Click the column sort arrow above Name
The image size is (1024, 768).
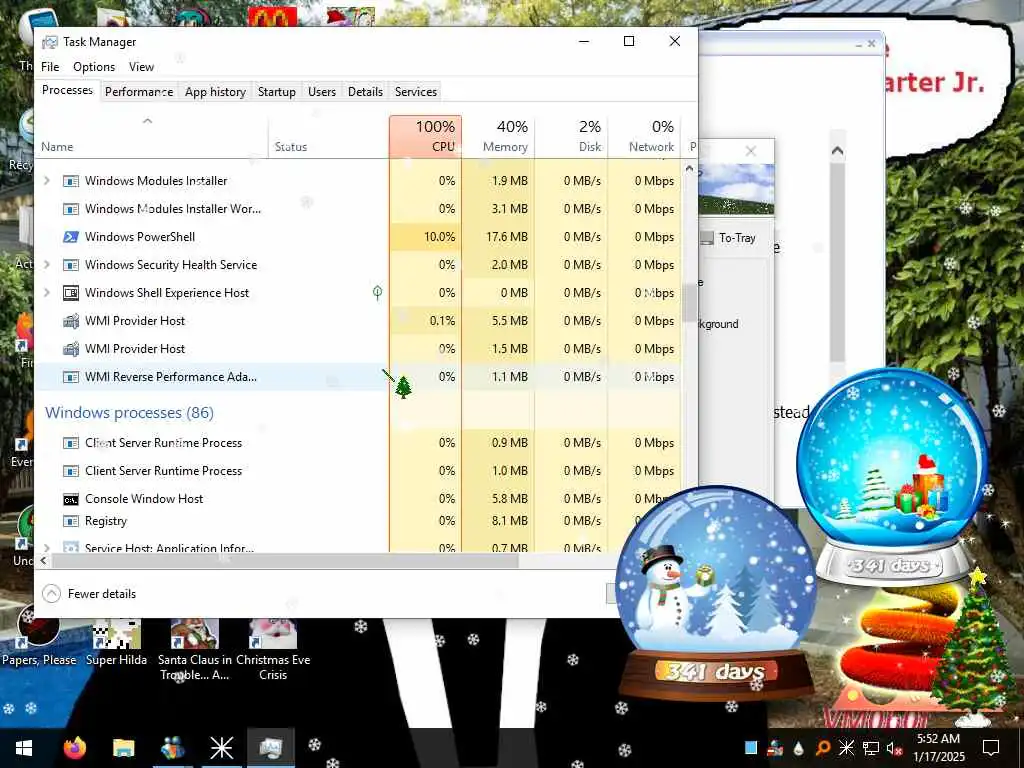click(148, 121)
